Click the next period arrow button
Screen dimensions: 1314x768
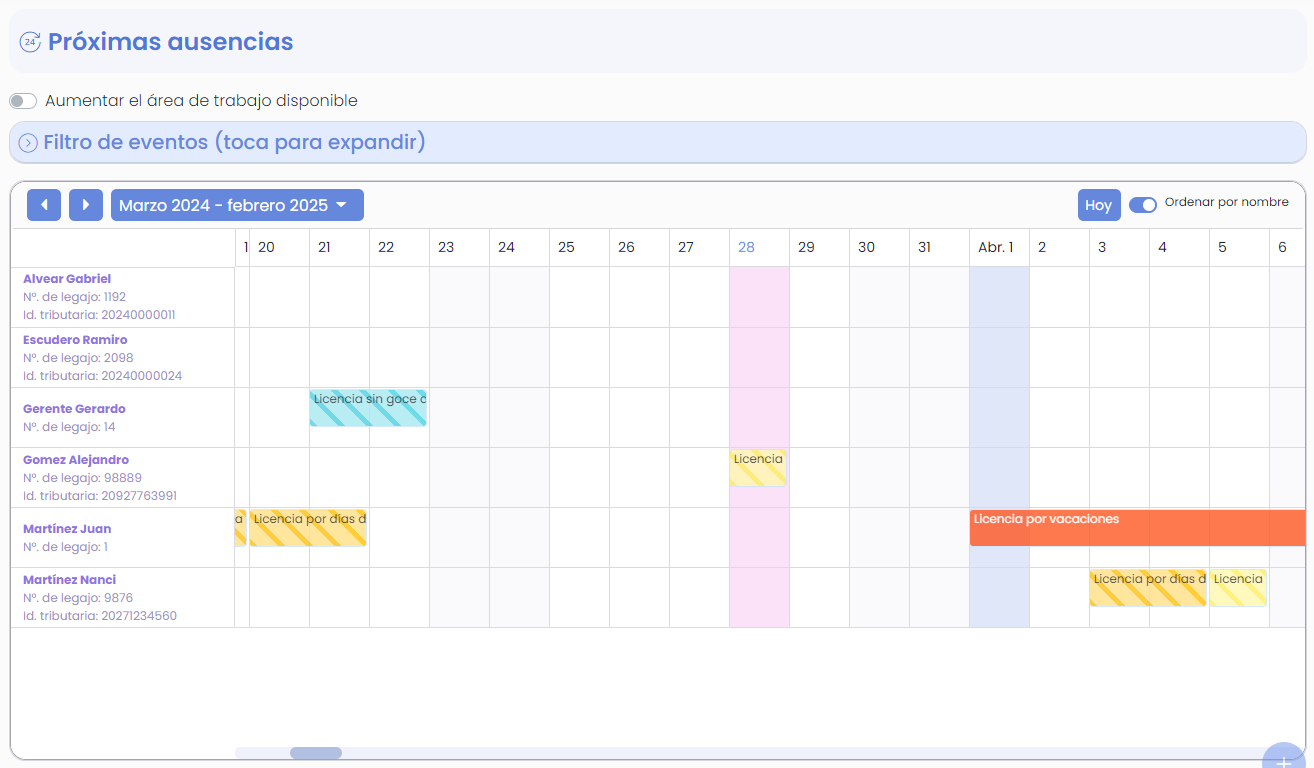[x=86, y=205]
